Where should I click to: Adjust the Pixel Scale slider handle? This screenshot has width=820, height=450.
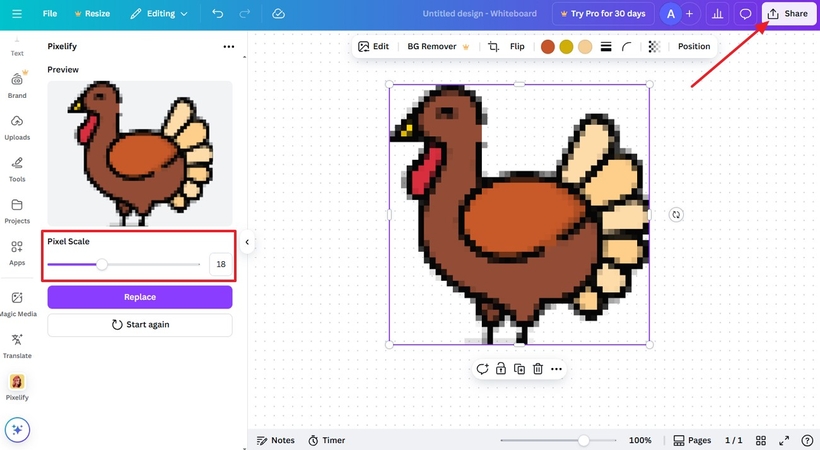tap(102, 264)
